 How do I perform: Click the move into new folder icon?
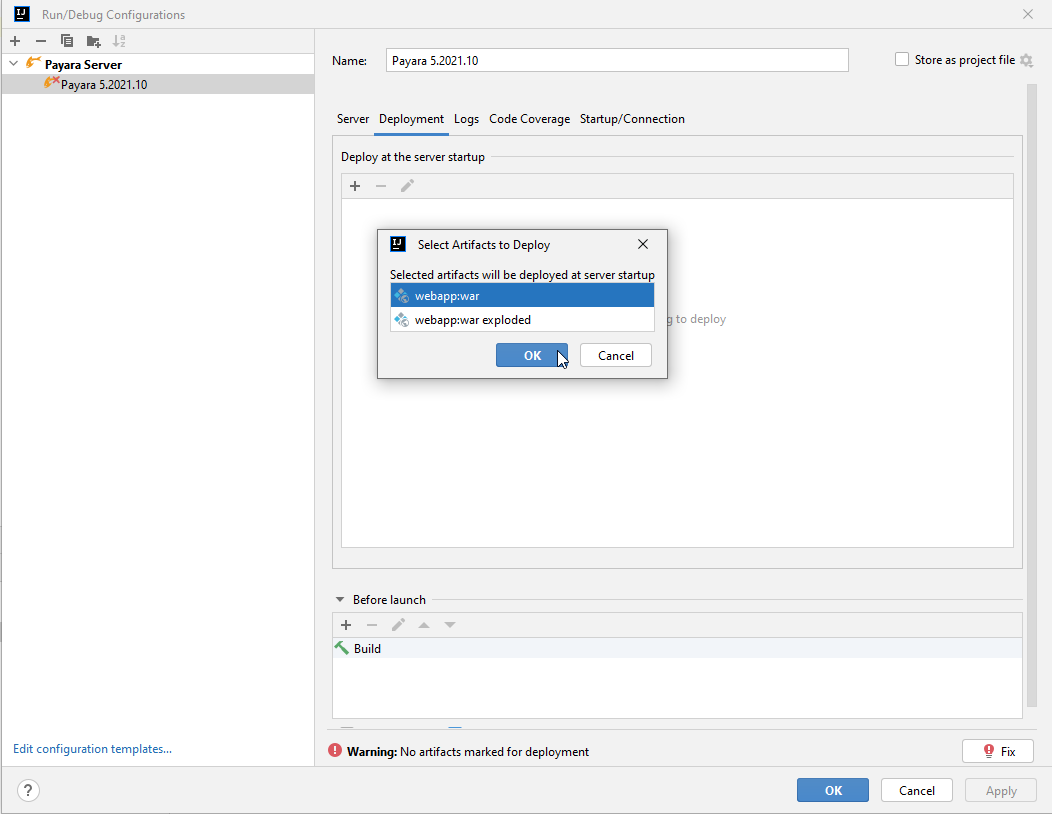(x=93, y=41)
